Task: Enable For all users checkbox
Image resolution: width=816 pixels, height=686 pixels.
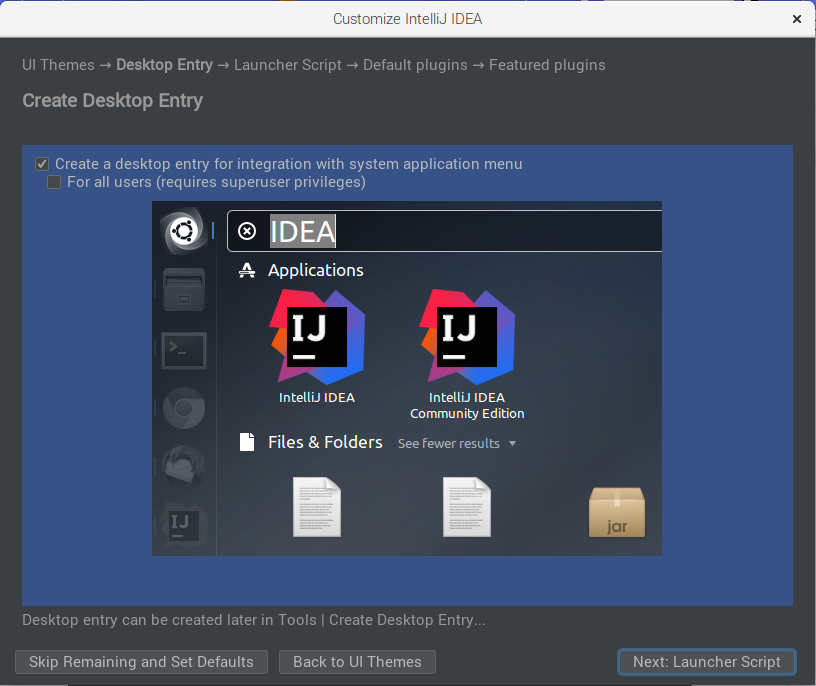Action: point(54,182)
